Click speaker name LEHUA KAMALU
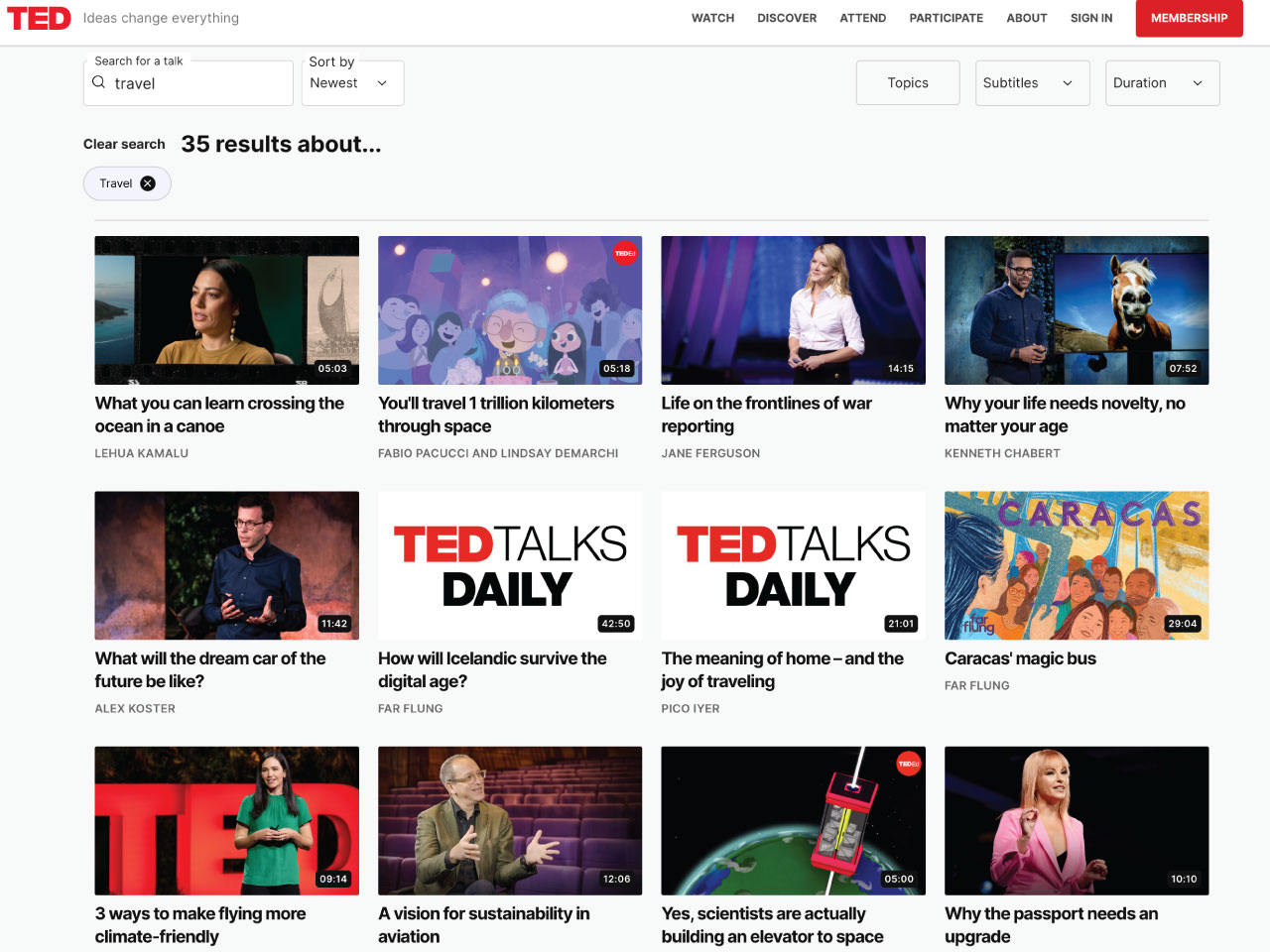 click(142, 453)
